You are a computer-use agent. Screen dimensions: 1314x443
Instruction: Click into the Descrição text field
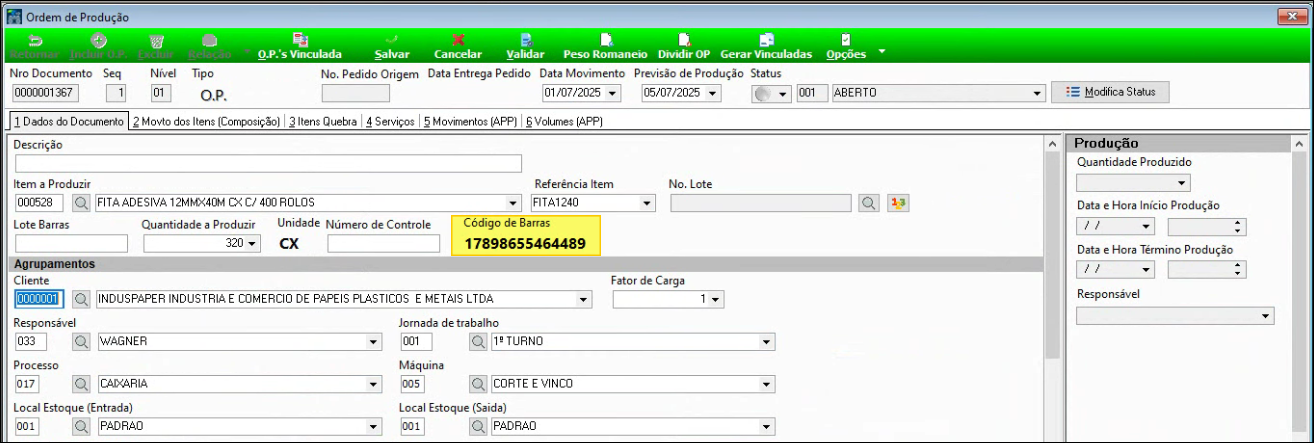[x=268, y=164]
